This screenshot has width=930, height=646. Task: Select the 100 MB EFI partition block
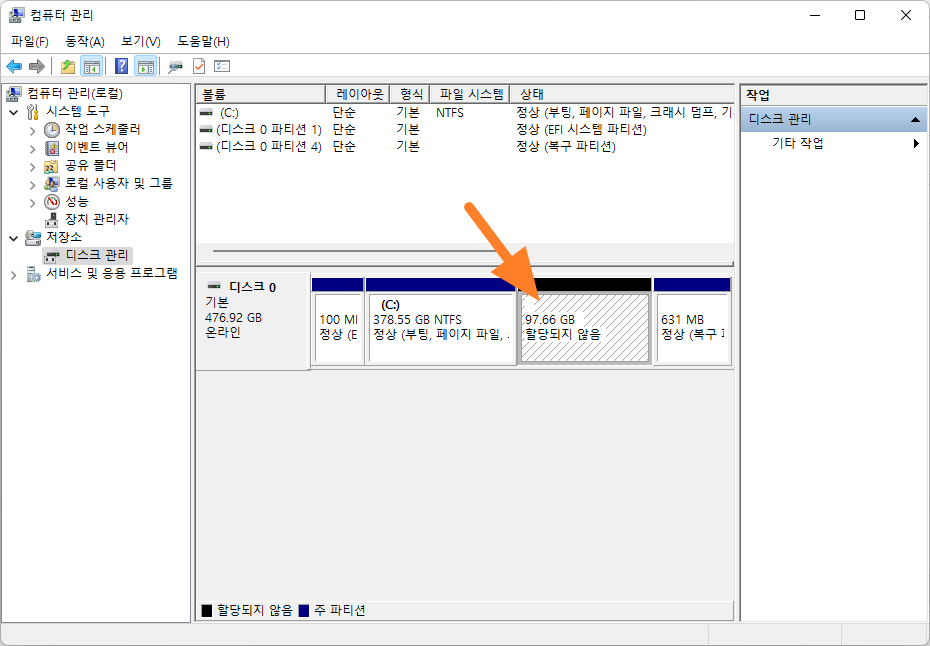click(x=337, y=321)
